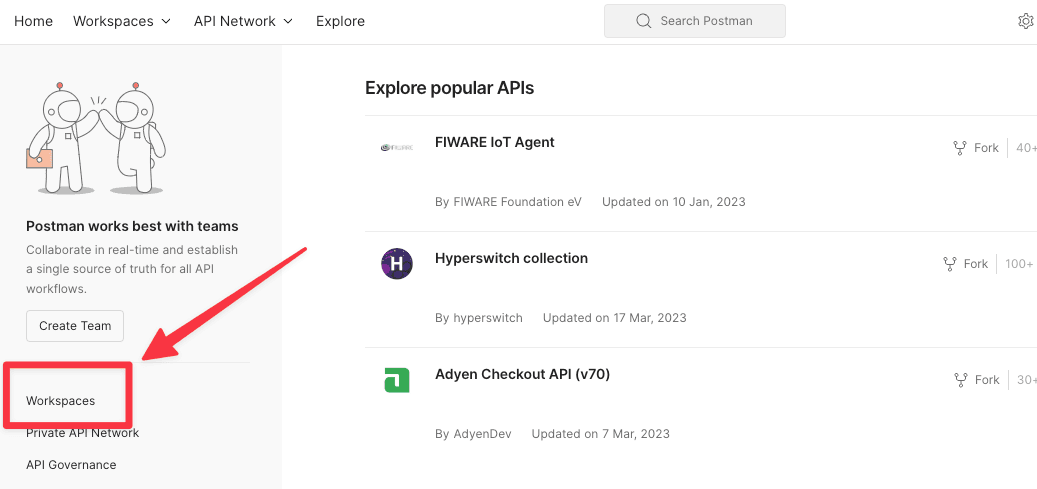Screen dimensions: 1037x489
Task: Open the Home page
Action: (33, 21)
